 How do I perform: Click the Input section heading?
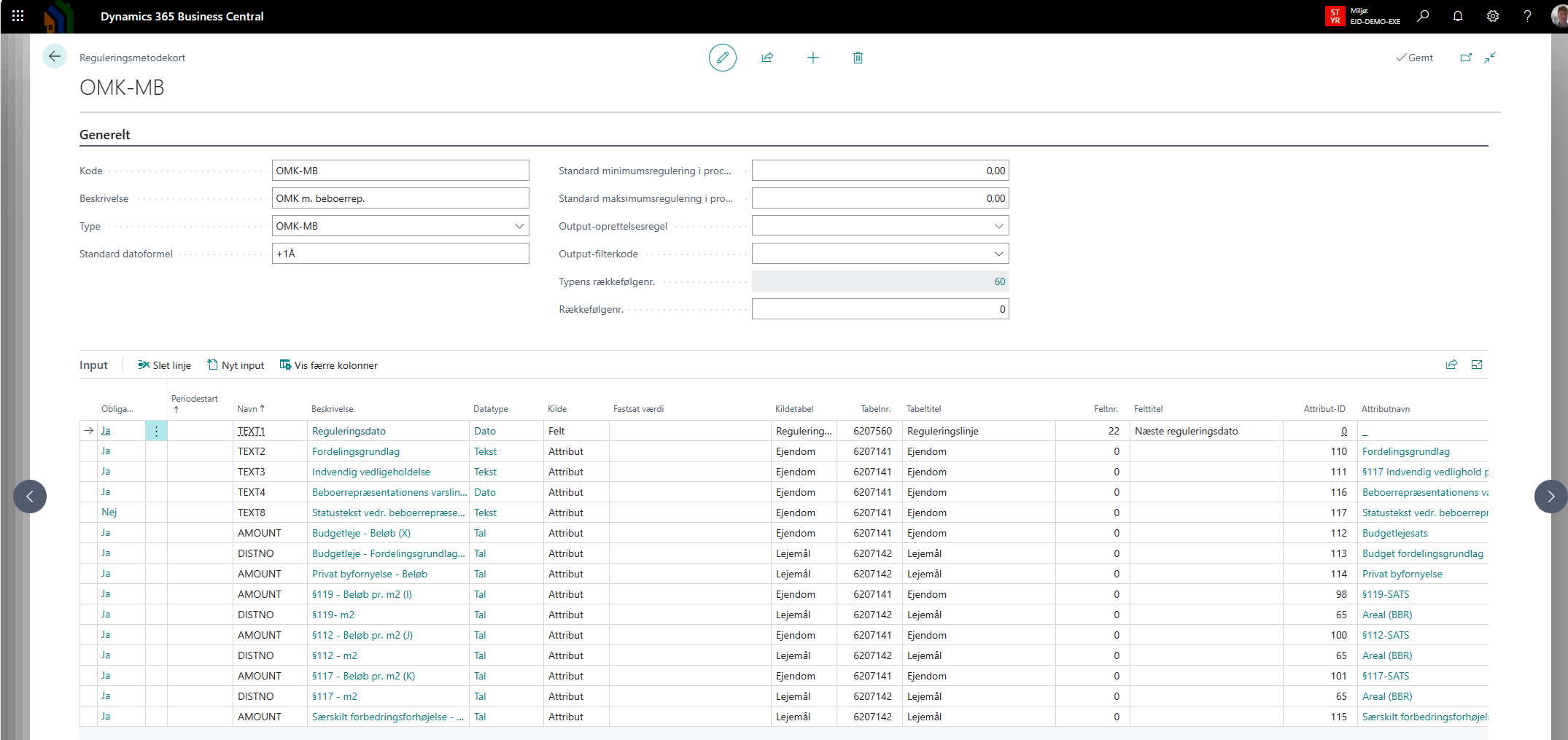[x=93, y=365]
